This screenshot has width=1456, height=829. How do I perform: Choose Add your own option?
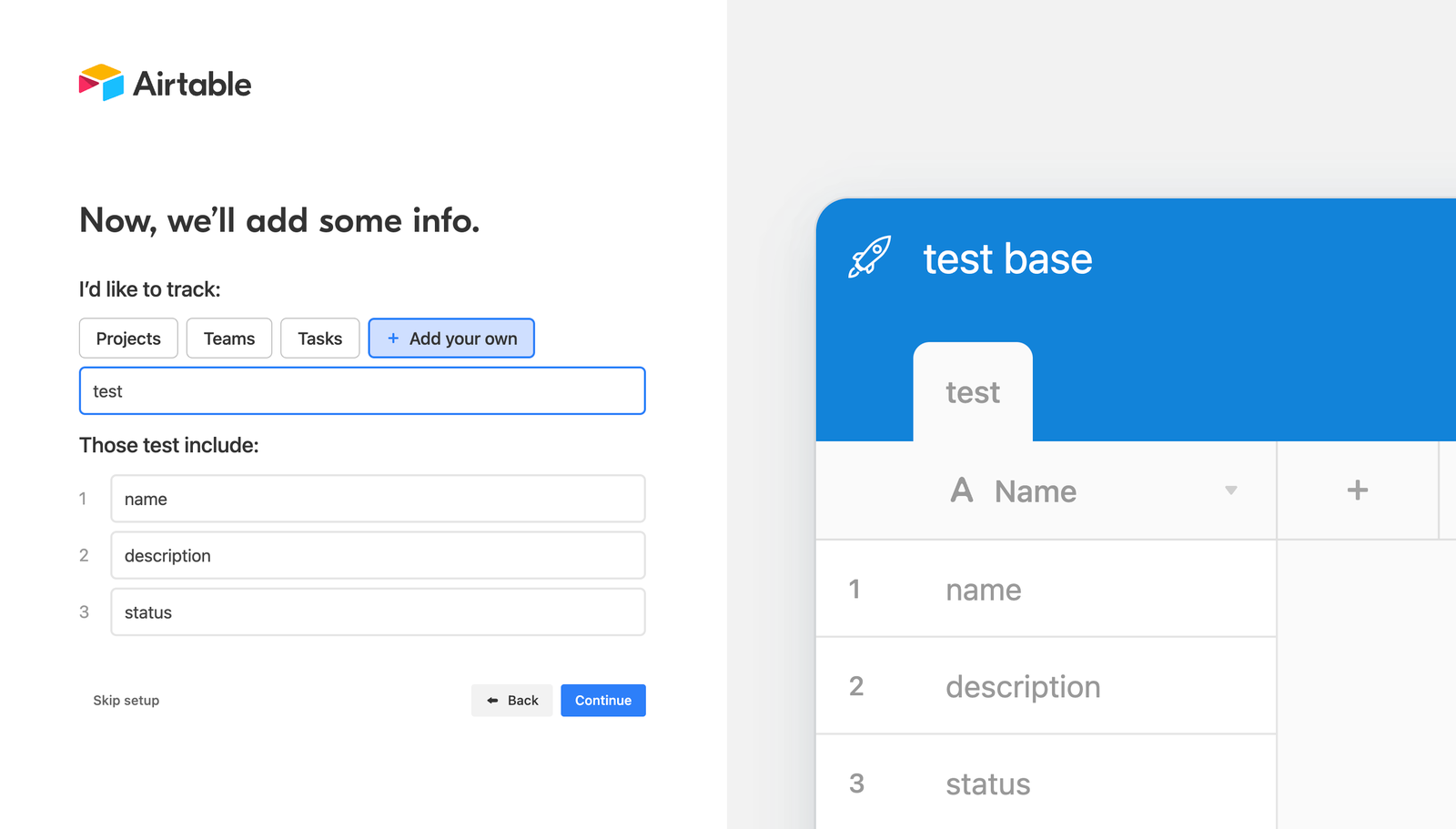451,339
